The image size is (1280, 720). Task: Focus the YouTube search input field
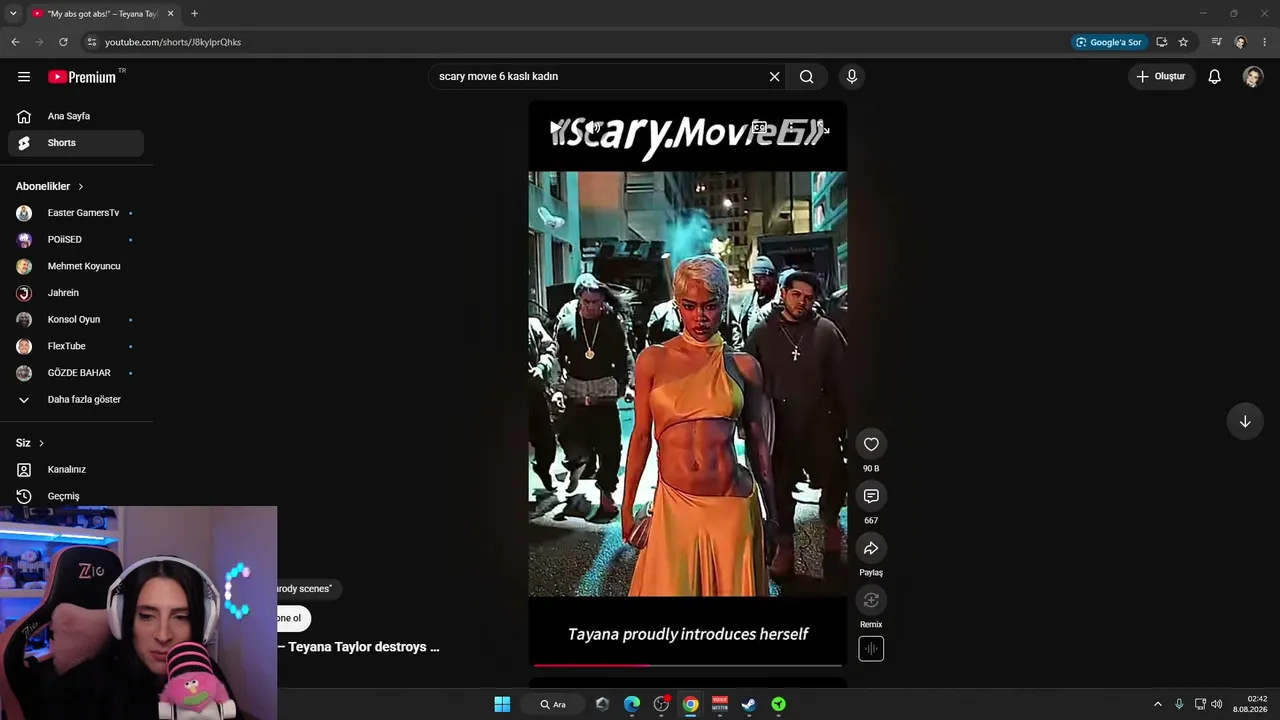click(600, 77)
